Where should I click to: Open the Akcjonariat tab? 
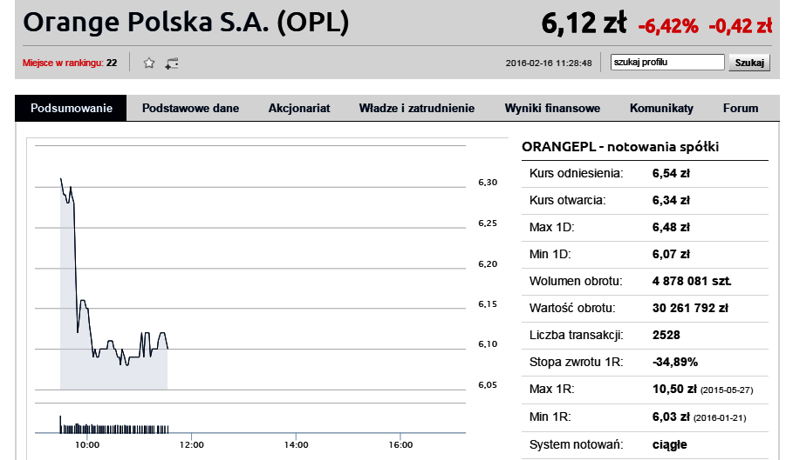299,108
